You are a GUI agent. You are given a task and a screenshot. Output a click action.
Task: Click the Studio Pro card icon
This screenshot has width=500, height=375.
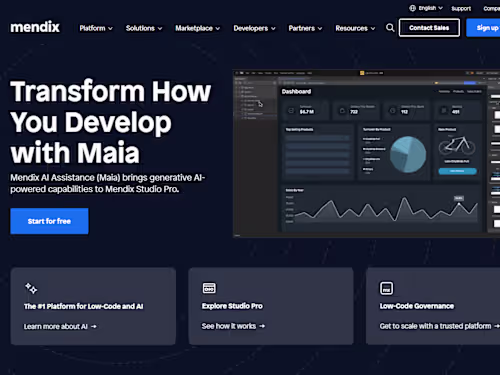(209, 288)
